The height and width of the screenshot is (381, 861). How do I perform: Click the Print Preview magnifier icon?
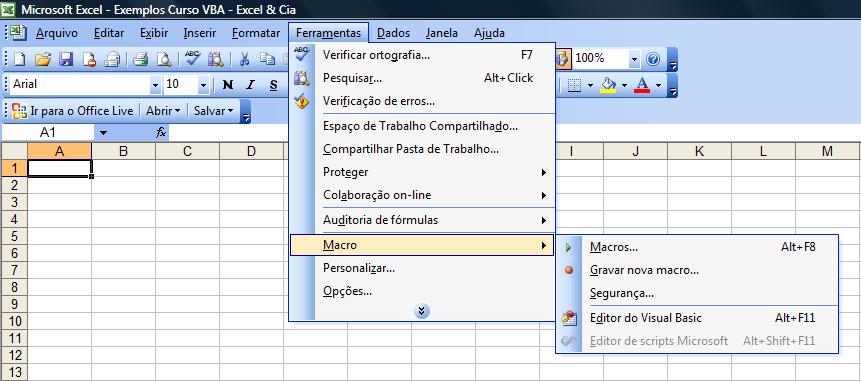click(x=164, y=59)
